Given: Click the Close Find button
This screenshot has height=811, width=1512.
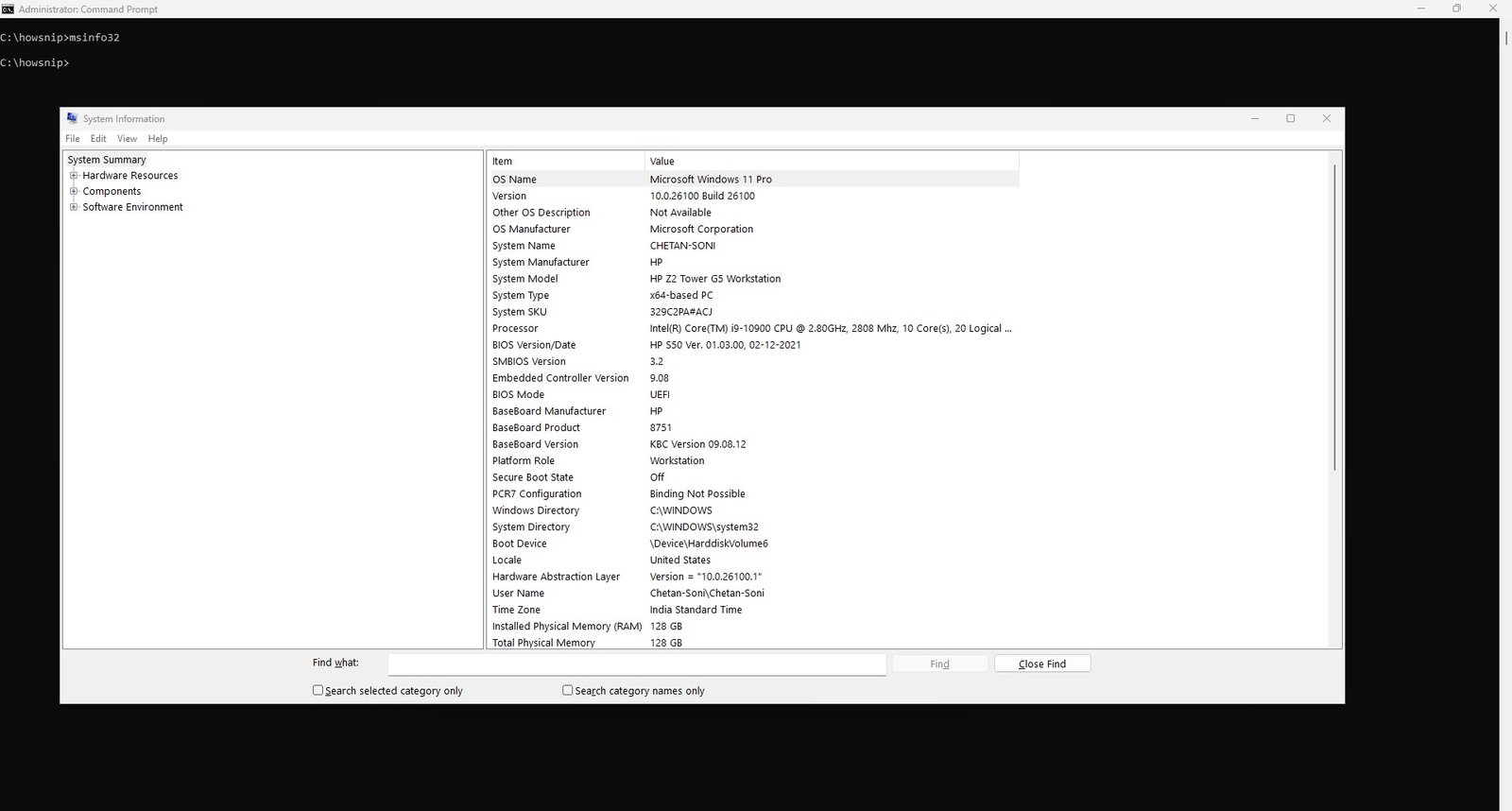Looking at the screenshot, I should (x=1042, y=664).
